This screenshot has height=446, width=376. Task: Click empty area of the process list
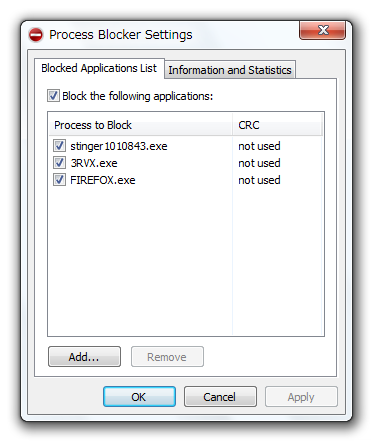(x=140, y=260)
